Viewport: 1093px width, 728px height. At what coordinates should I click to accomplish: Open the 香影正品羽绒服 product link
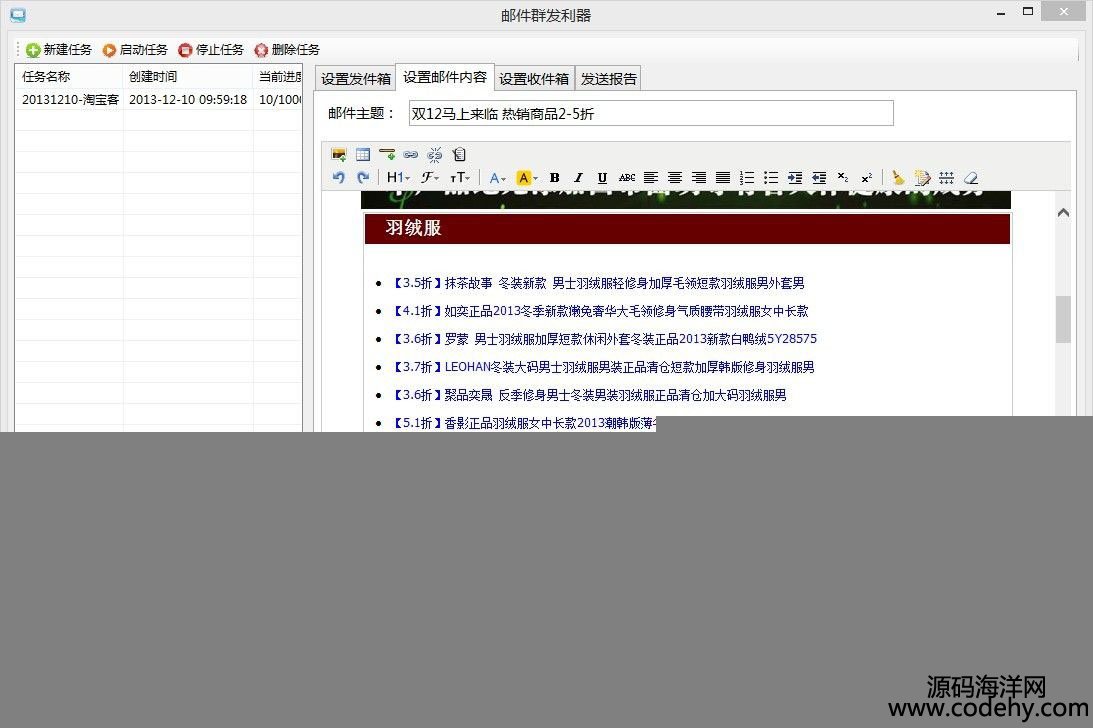click(x=524, y=423)
